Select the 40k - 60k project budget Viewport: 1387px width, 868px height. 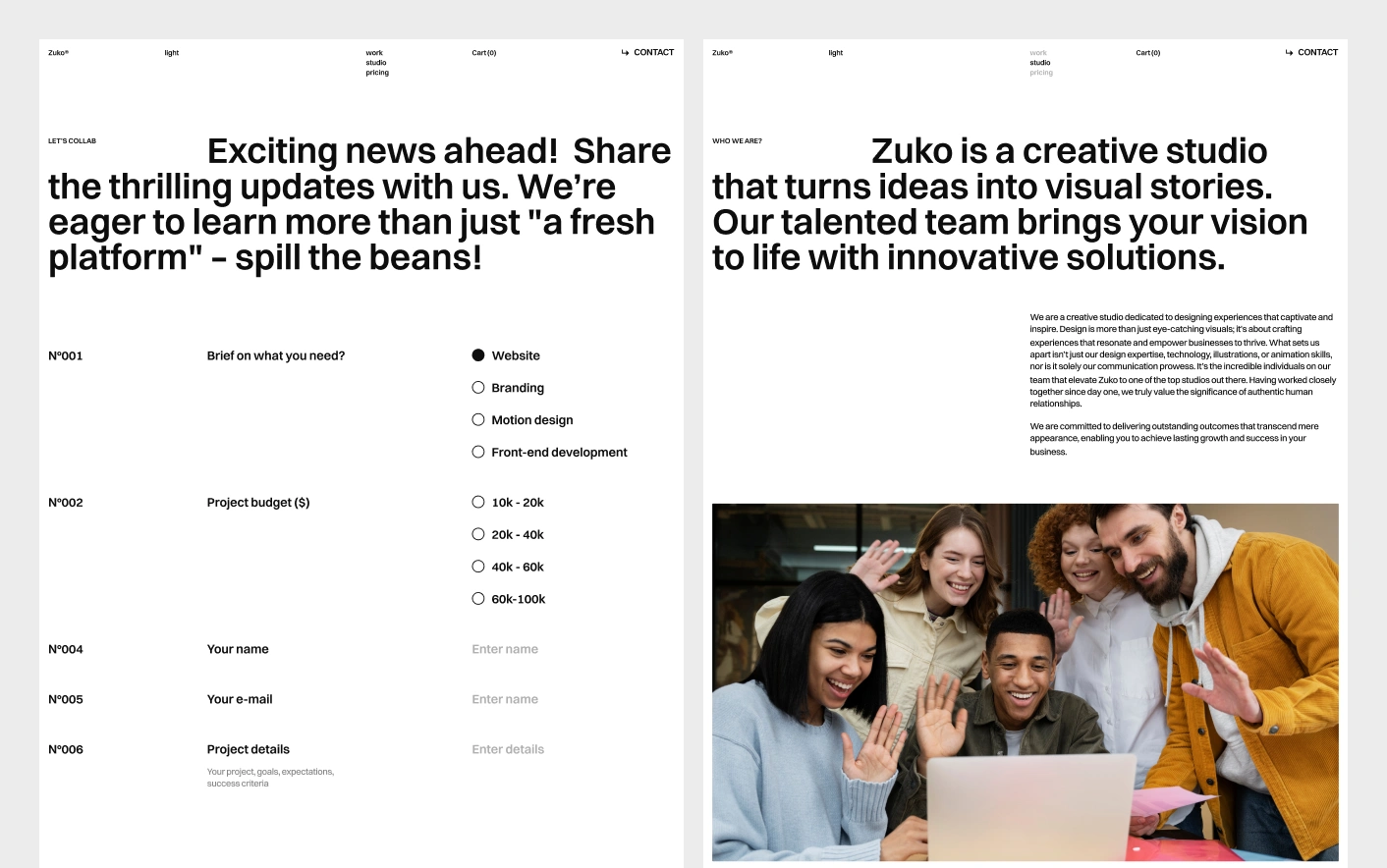[478, 568]
